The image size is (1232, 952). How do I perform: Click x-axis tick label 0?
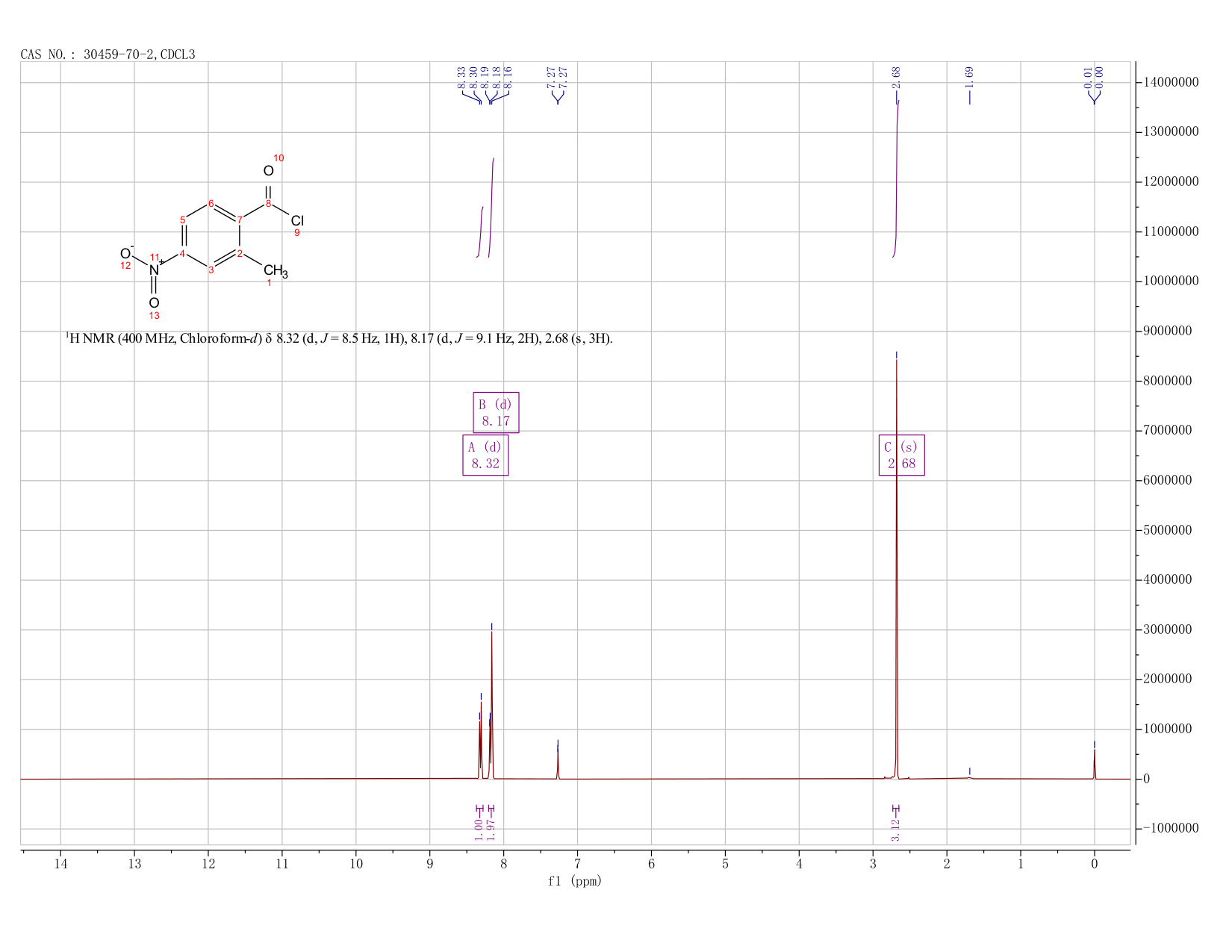(x=1095, y=864)
